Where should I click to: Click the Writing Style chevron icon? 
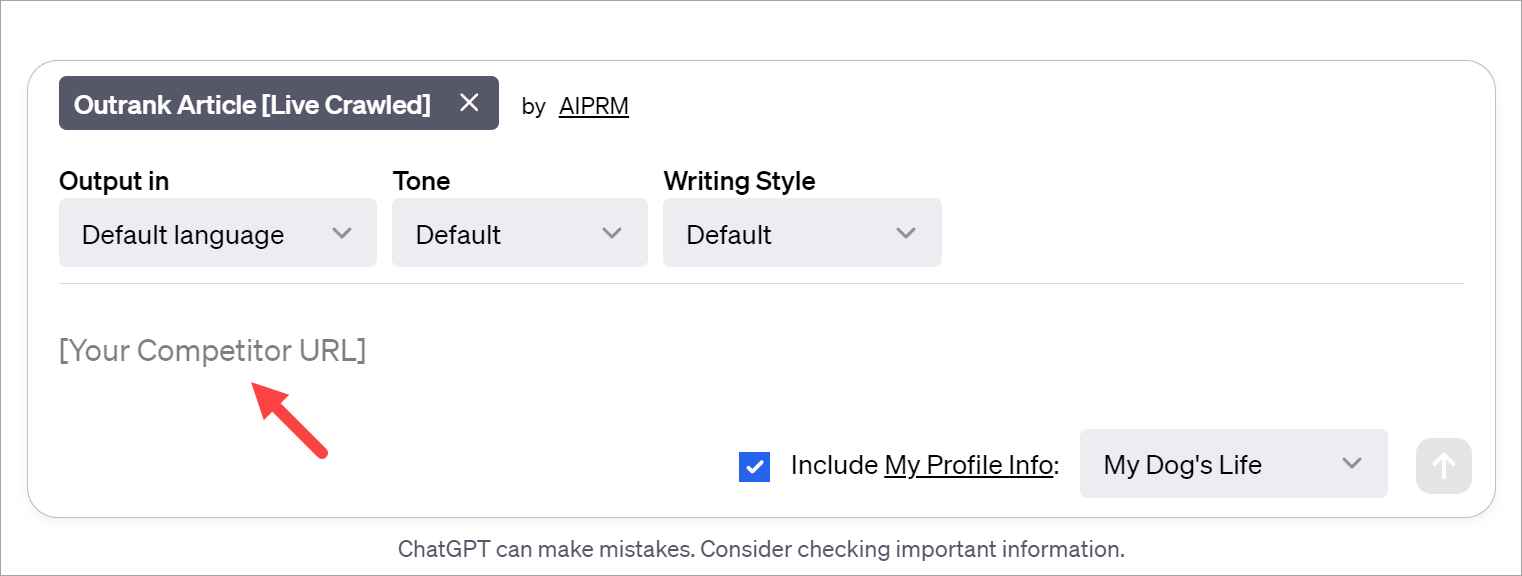click(905, 232)
